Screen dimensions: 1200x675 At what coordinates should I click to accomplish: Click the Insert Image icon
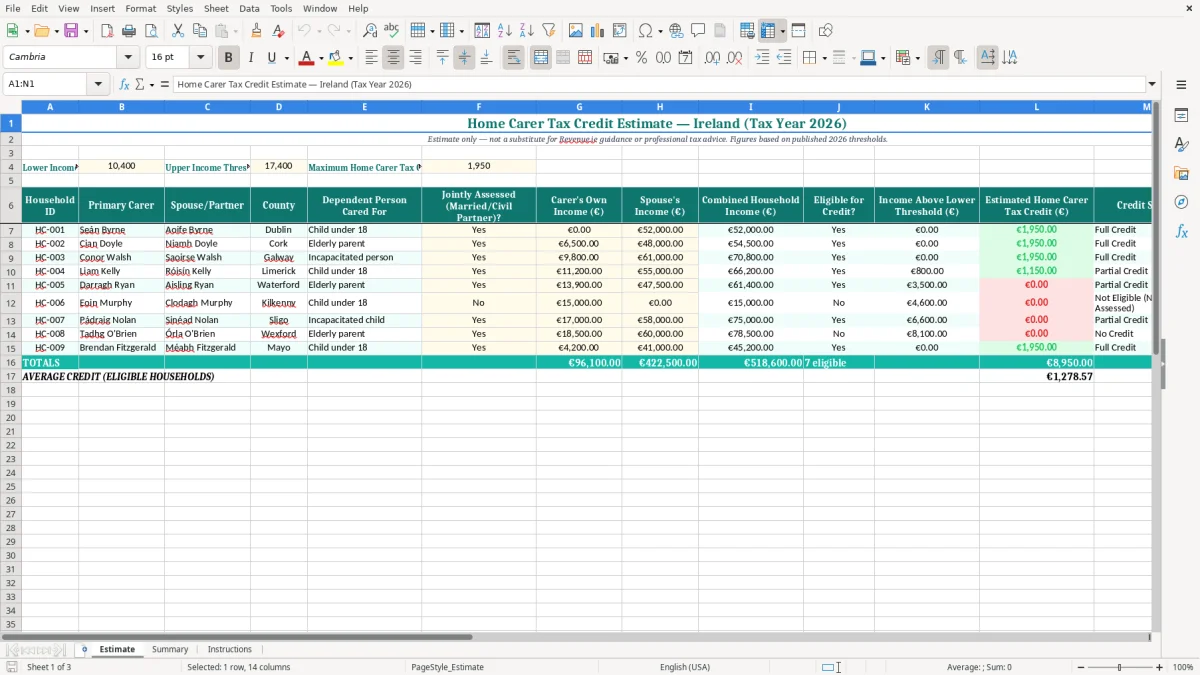(x=576, y=31)
